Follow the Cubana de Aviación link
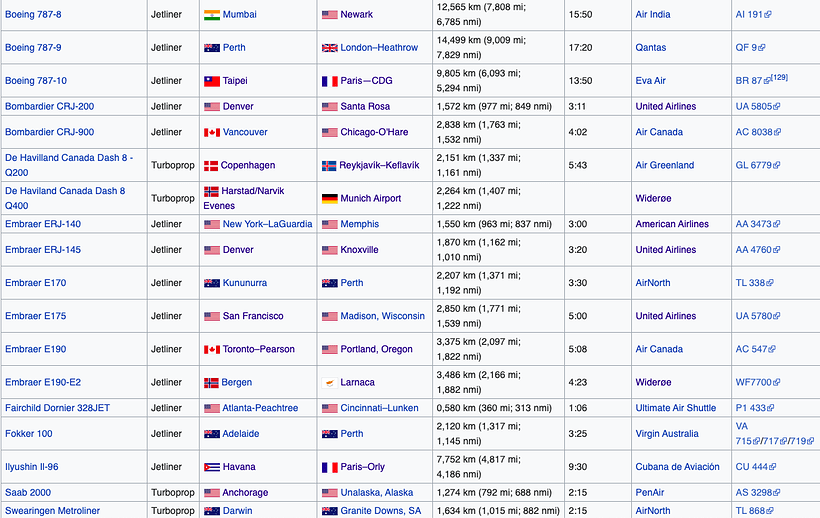 tap(677, 467)
